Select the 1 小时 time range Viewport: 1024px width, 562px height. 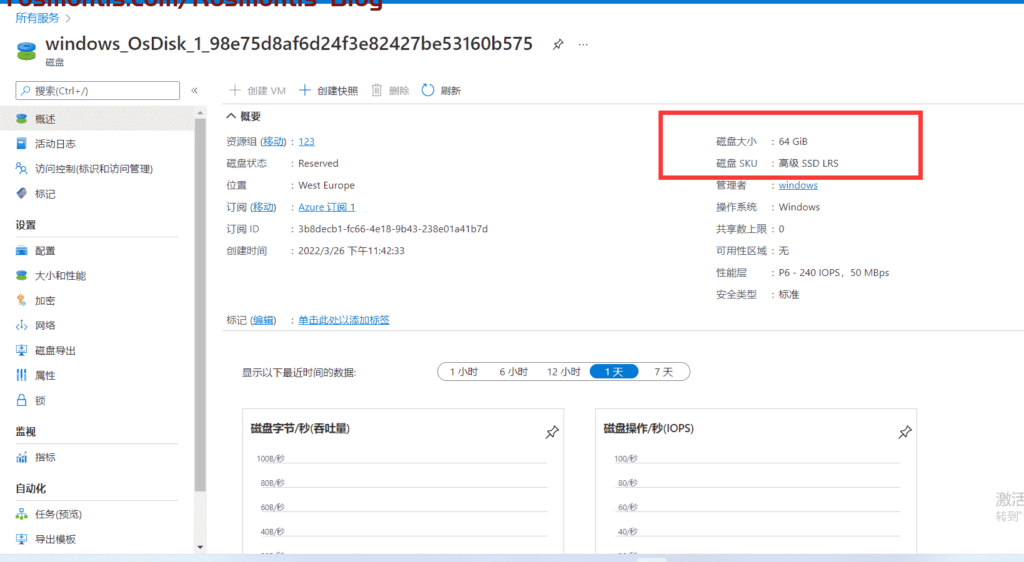464,371
